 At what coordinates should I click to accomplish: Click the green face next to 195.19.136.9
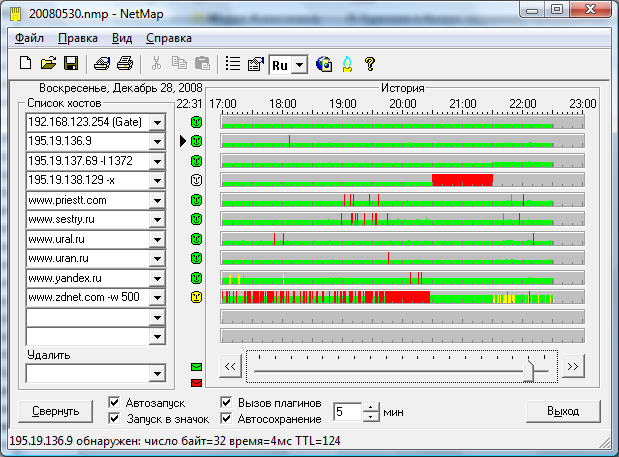pos(196,141)
